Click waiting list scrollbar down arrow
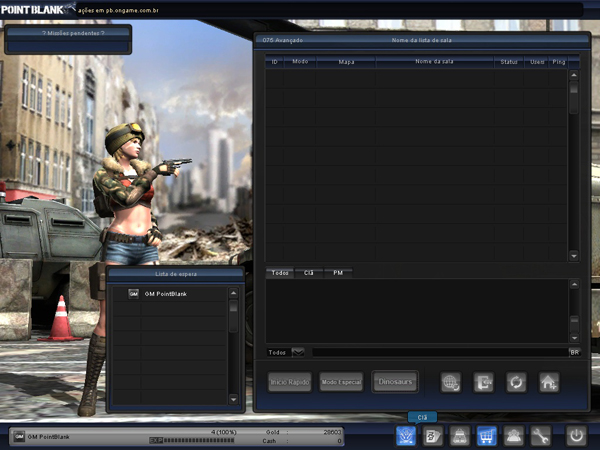The width and height of the screenshot is (600, 450). click(233, 399)
